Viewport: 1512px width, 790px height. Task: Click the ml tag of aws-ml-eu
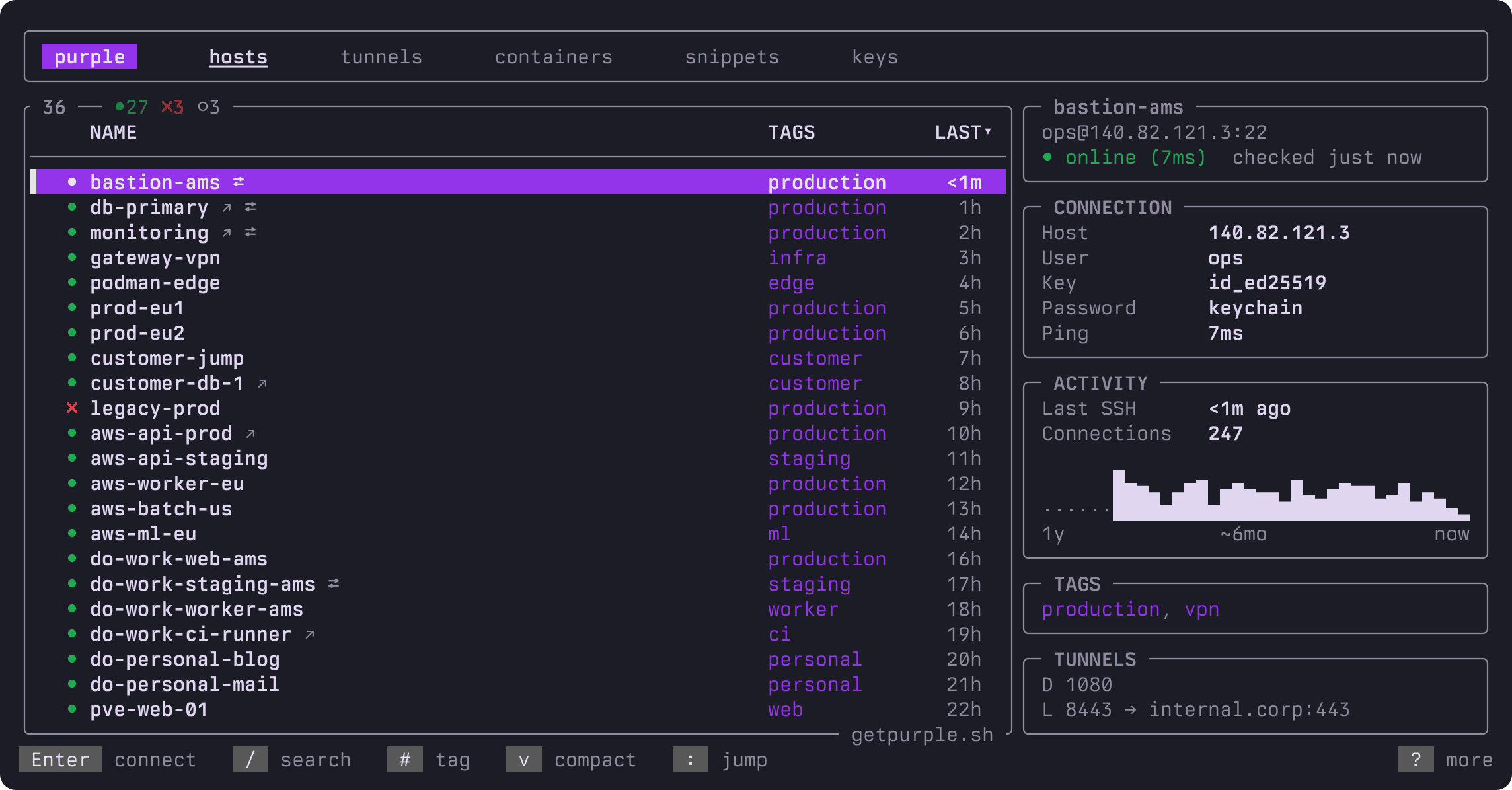pyautogui.click(x=780, y=534)
